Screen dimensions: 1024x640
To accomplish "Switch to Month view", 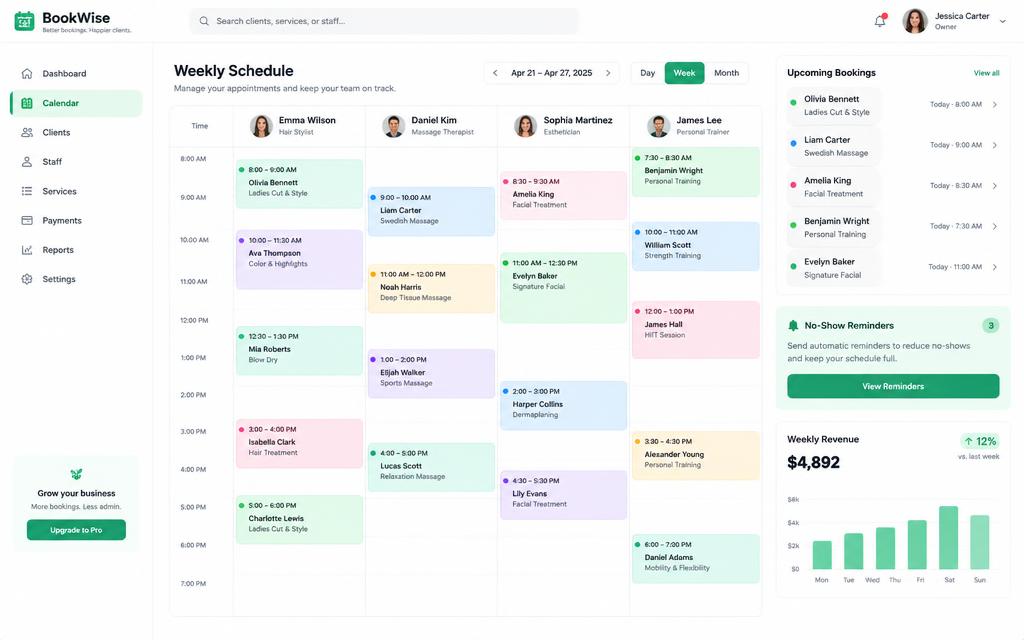I will pos(726,73).
